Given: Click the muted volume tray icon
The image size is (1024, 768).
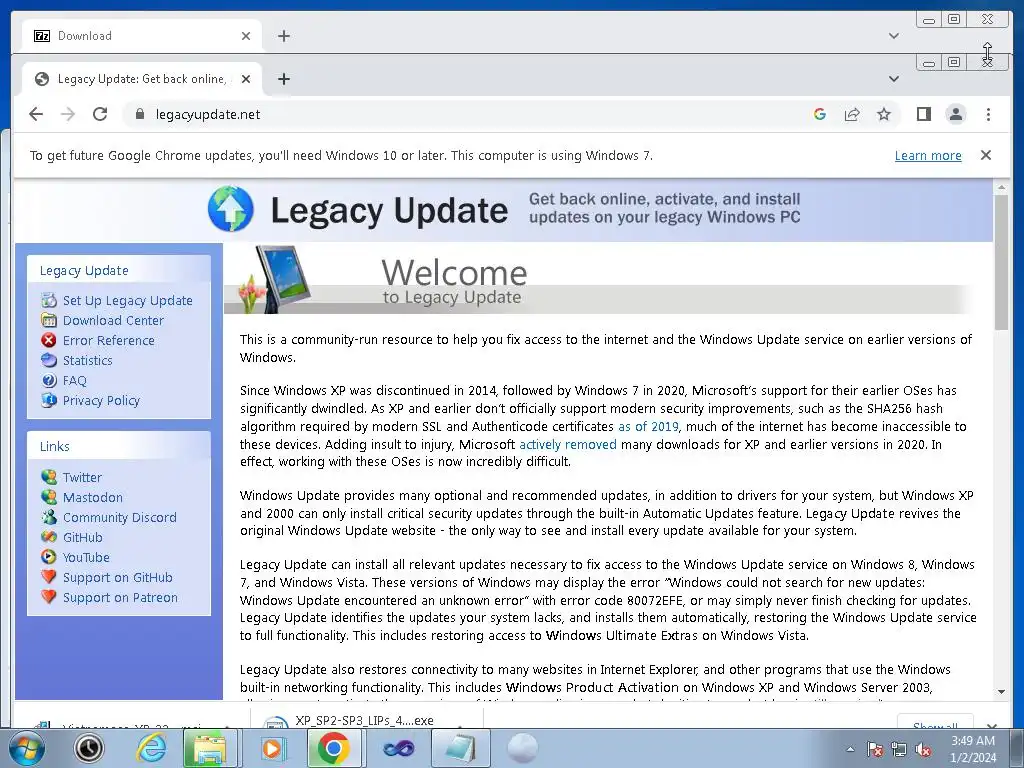Looking at the screenshot, I should click(923, 750).
